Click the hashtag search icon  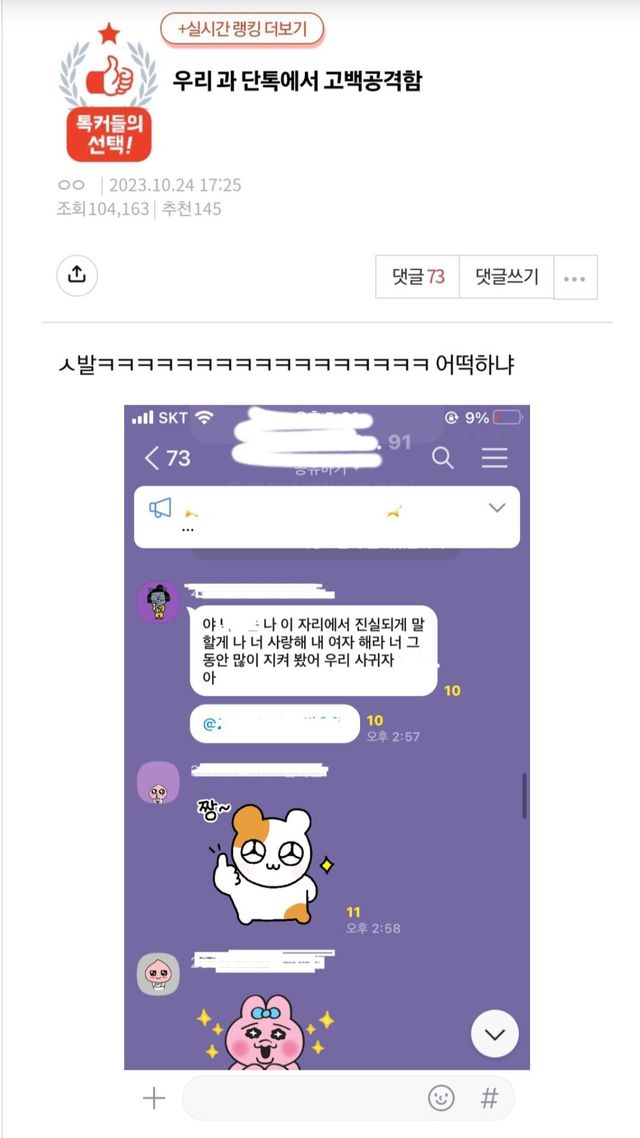pyautogui.click(x=490, y=1098)
